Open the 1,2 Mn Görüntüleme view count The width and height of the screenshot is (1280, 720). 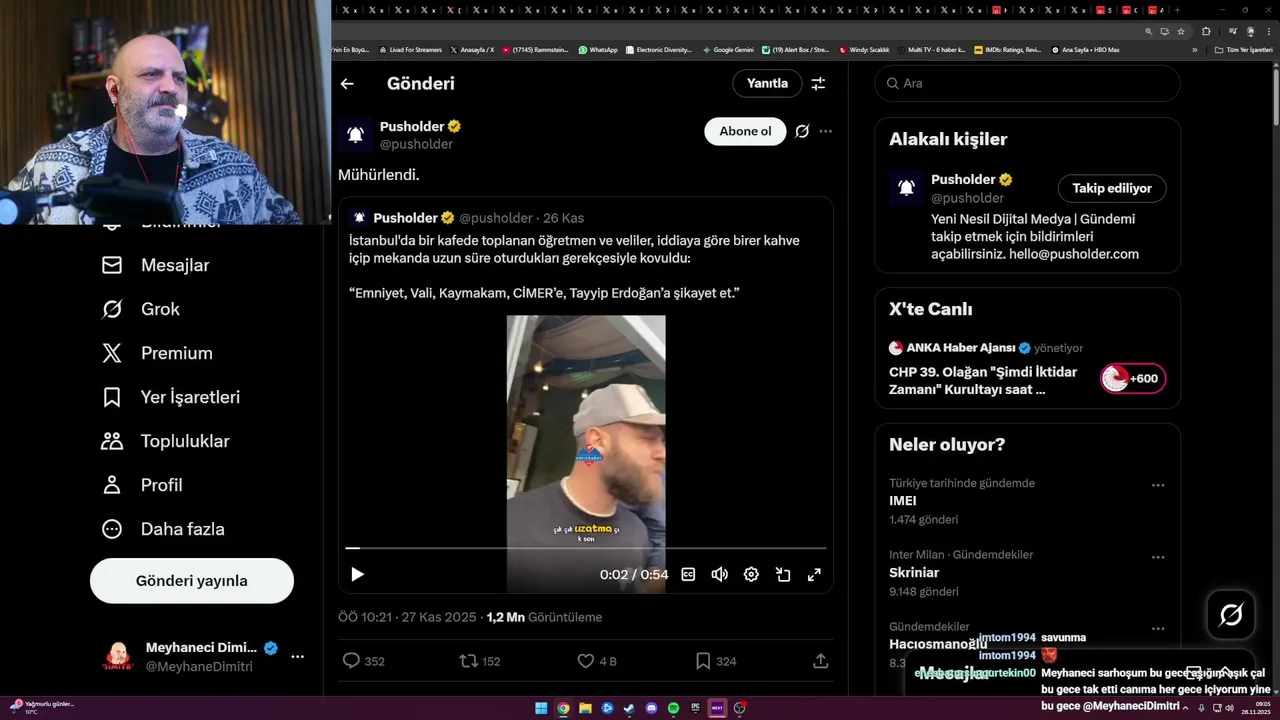544,617
